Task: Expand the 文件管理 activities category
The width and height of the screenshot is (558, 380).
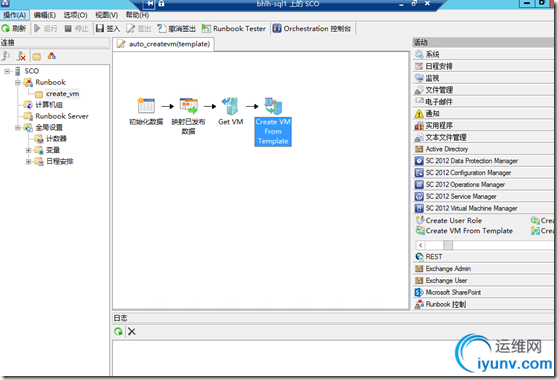Action: click(x=483, y=90)
